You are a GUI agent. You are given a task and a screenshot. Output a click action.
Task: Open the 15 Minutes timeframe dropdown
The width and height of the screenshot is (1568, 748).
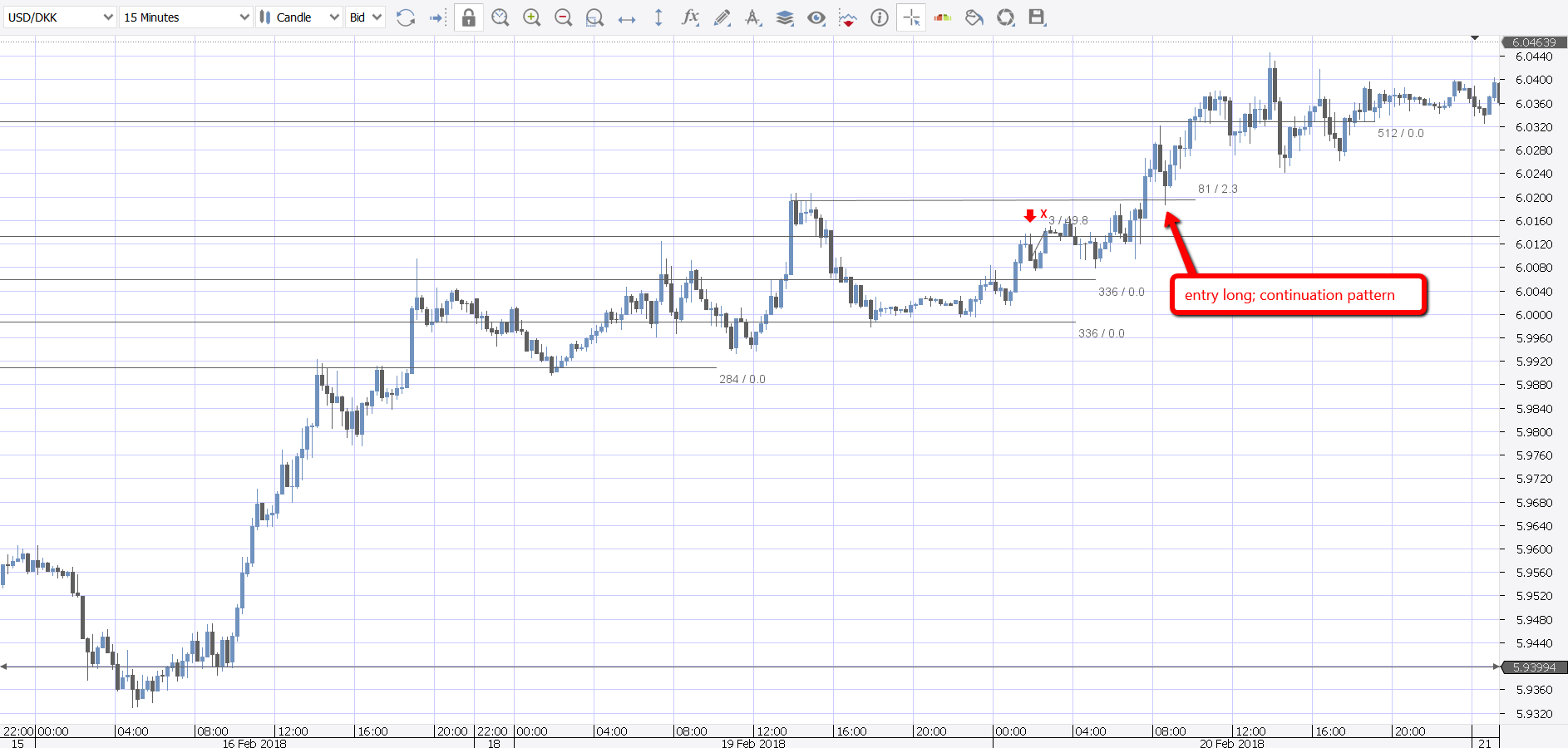(185, 17)
